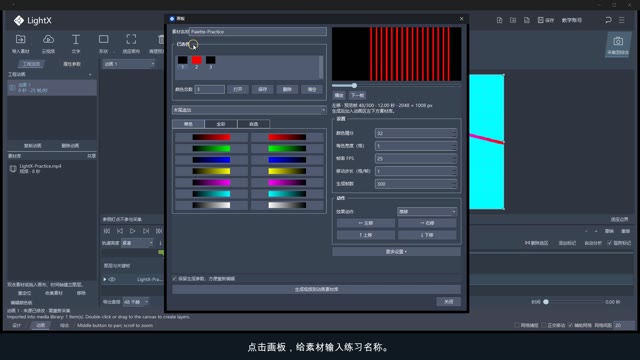The image size is (640, 360).
Task: Click the Clear button in palette dialog
Action: 312,89
